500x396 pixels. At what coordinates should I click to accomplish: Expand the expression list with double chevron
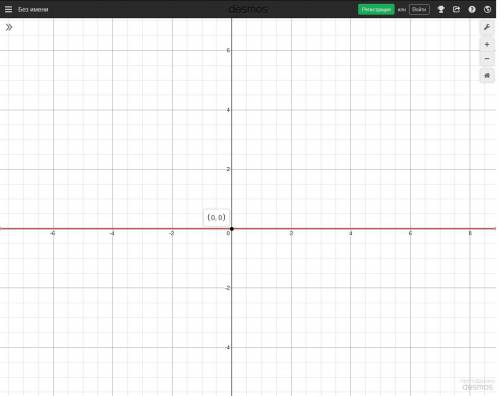point(9,27)
